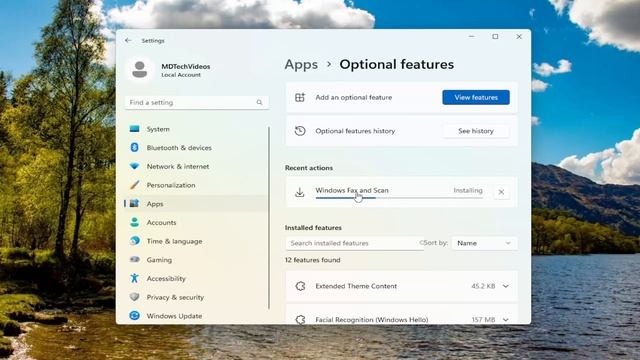This screenshot has height=360, width=640.
Task: Cancel the Windows Fax and Scan installation
Action: (501, 192)
